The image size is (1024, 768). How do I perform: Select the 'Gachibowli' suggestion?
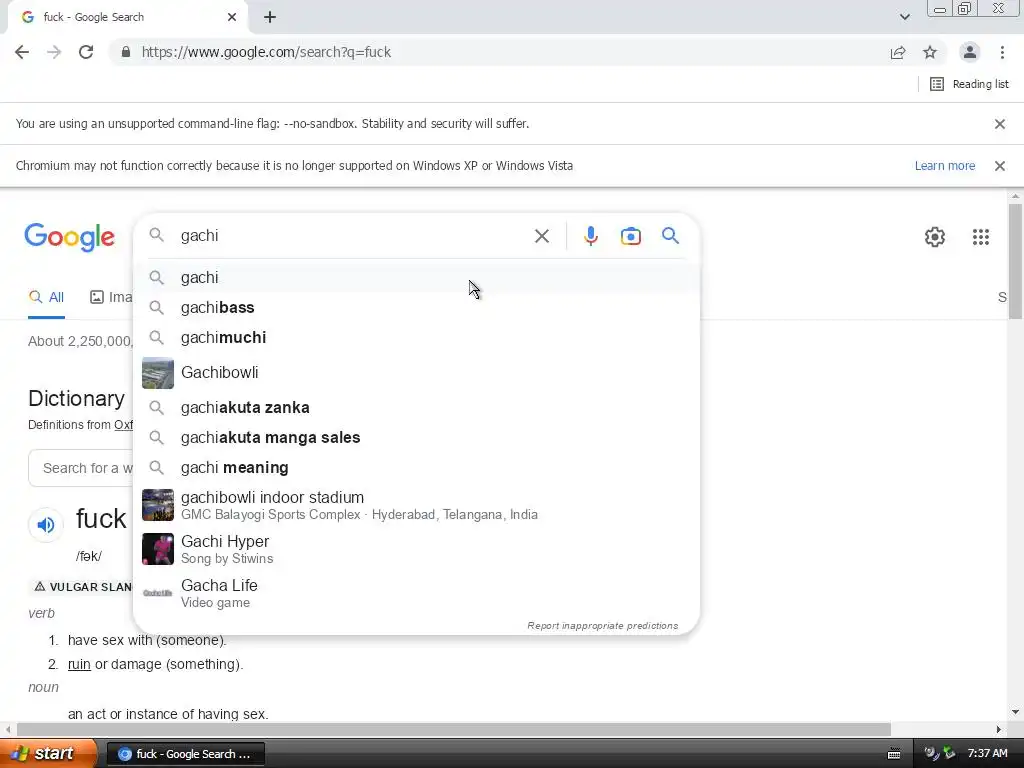417,373
